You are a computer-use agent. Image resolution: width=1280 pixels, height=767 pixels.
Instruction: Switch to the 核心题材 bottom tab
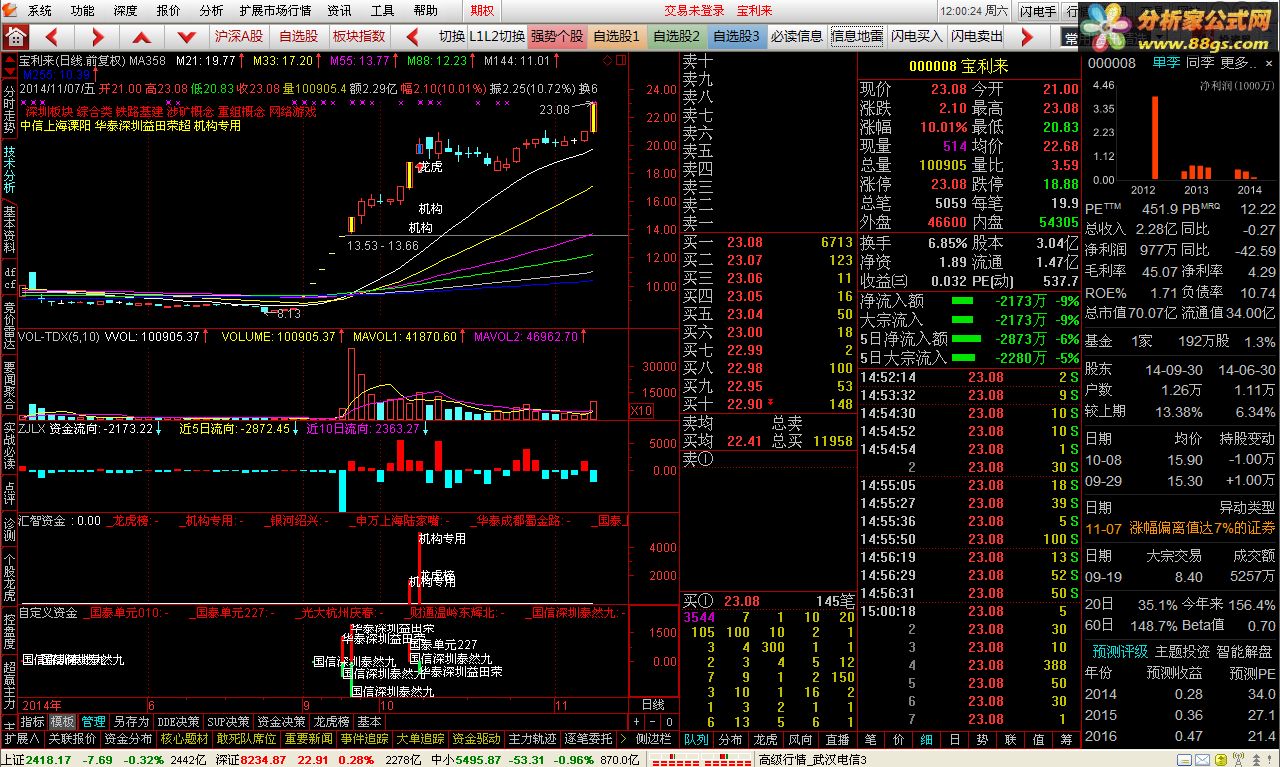pos(184,739)
